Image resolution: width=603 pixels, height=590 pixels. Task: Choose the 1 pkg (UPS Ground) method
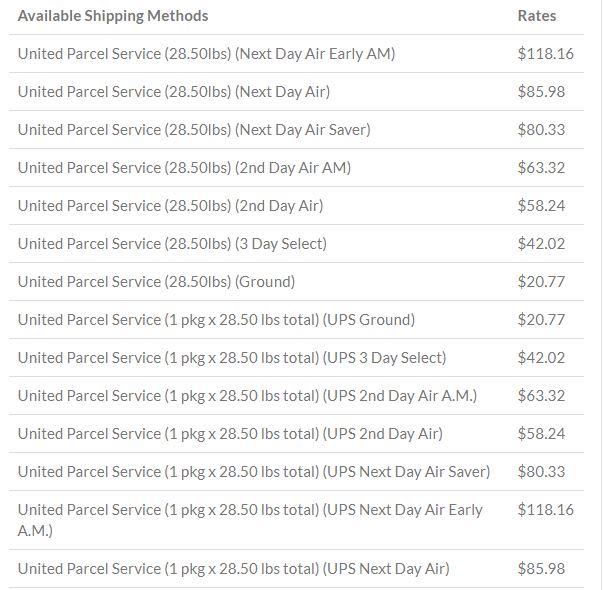pos(217,320)
